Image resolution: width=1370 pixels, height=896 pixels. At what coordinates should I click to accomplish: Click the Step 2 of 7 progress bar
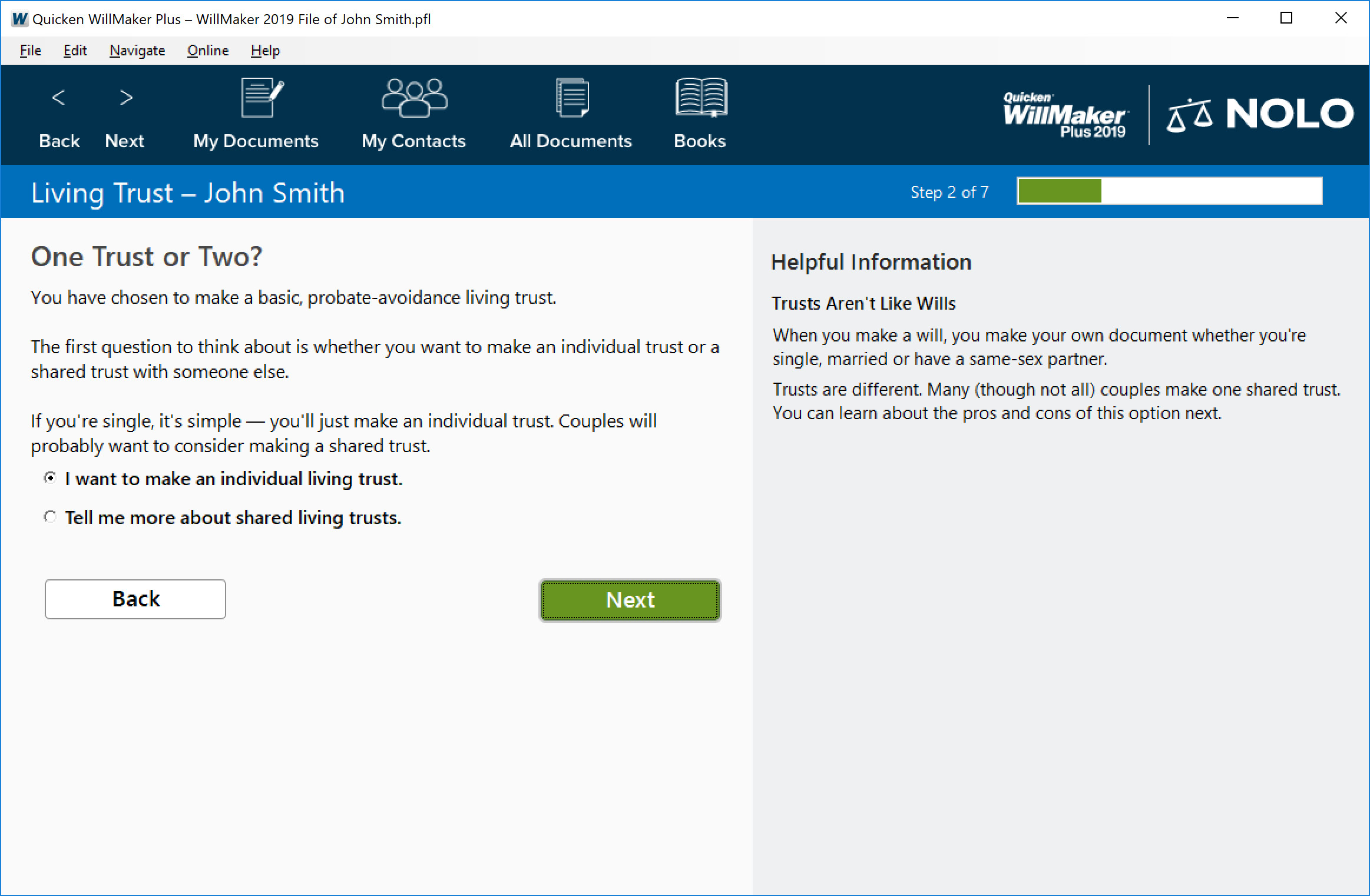tap(1169, 191)
